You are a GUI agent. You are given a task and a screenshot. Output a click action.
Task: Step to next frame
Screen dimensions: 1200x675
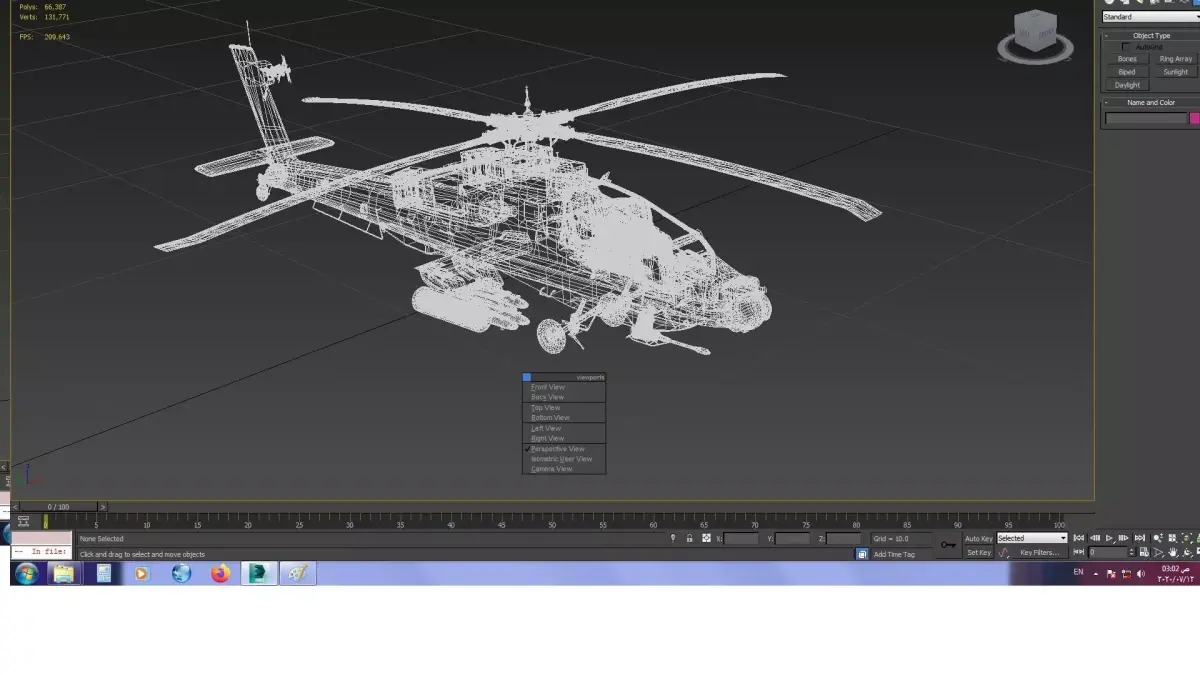click(1123, 538)
